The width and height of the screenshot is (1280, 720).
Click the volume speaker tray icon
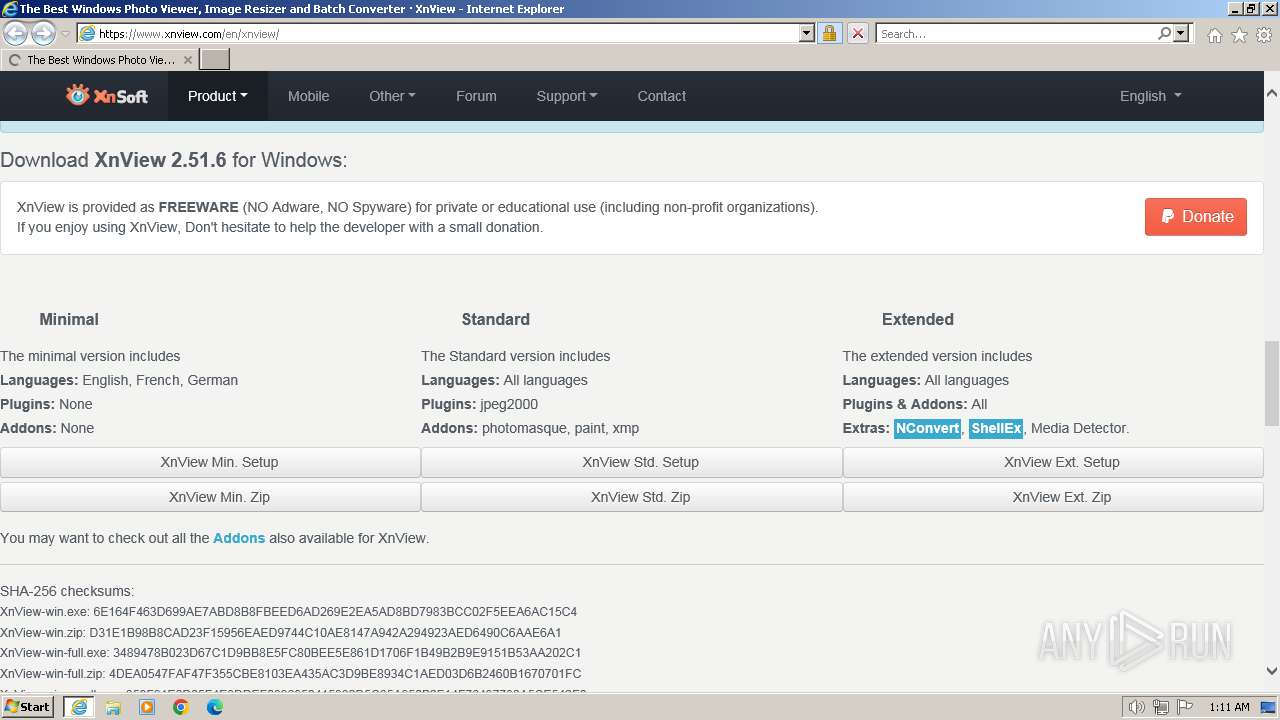point(1137,707)
